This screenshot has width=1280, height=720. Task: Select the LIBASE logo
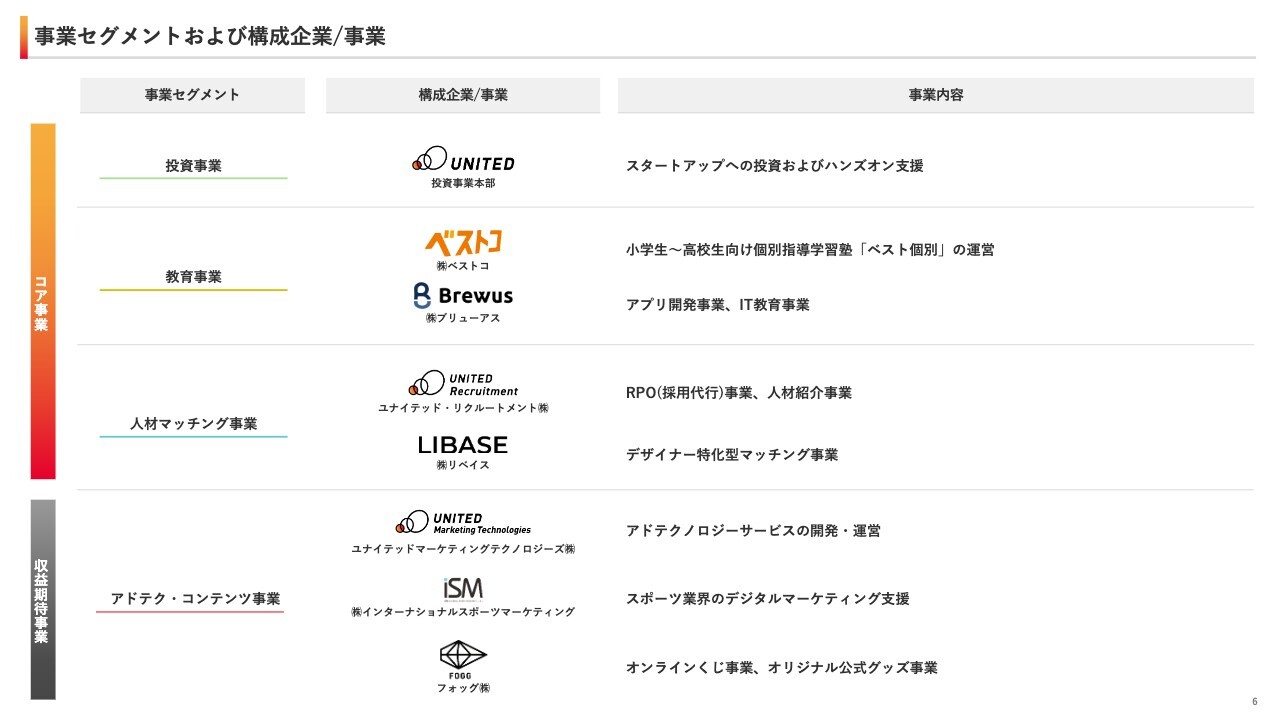coord(463,445)
